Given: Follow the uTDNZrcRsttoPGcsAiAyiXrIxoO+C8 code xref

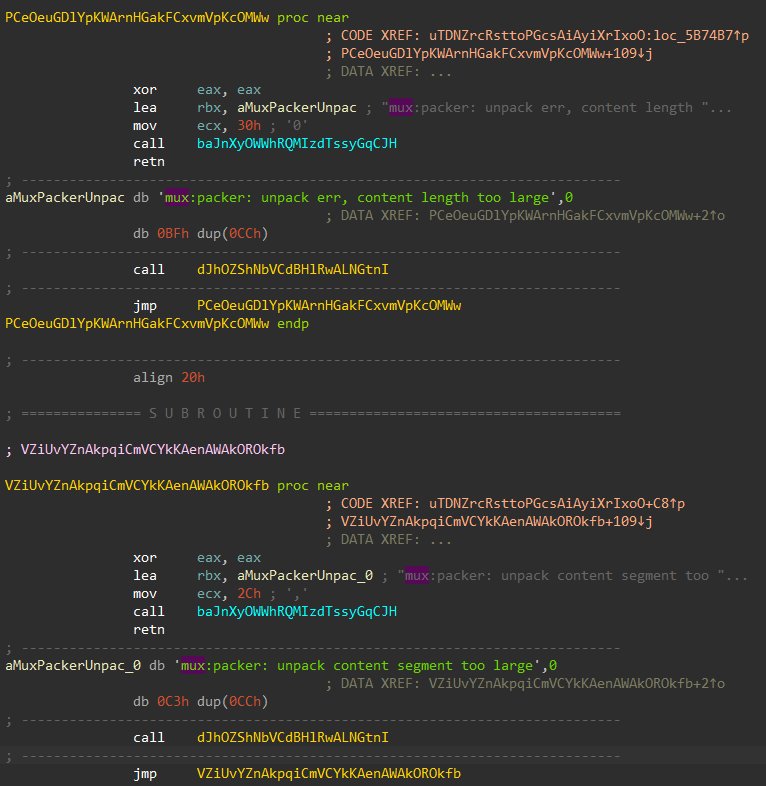Looking at the screenshot, I should click(556, 504).
